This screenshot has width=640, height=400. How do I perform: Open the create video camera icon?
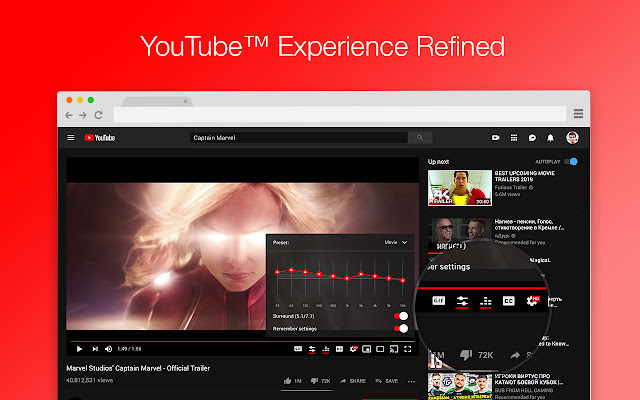pyautogui.click(x=496, y=138)
